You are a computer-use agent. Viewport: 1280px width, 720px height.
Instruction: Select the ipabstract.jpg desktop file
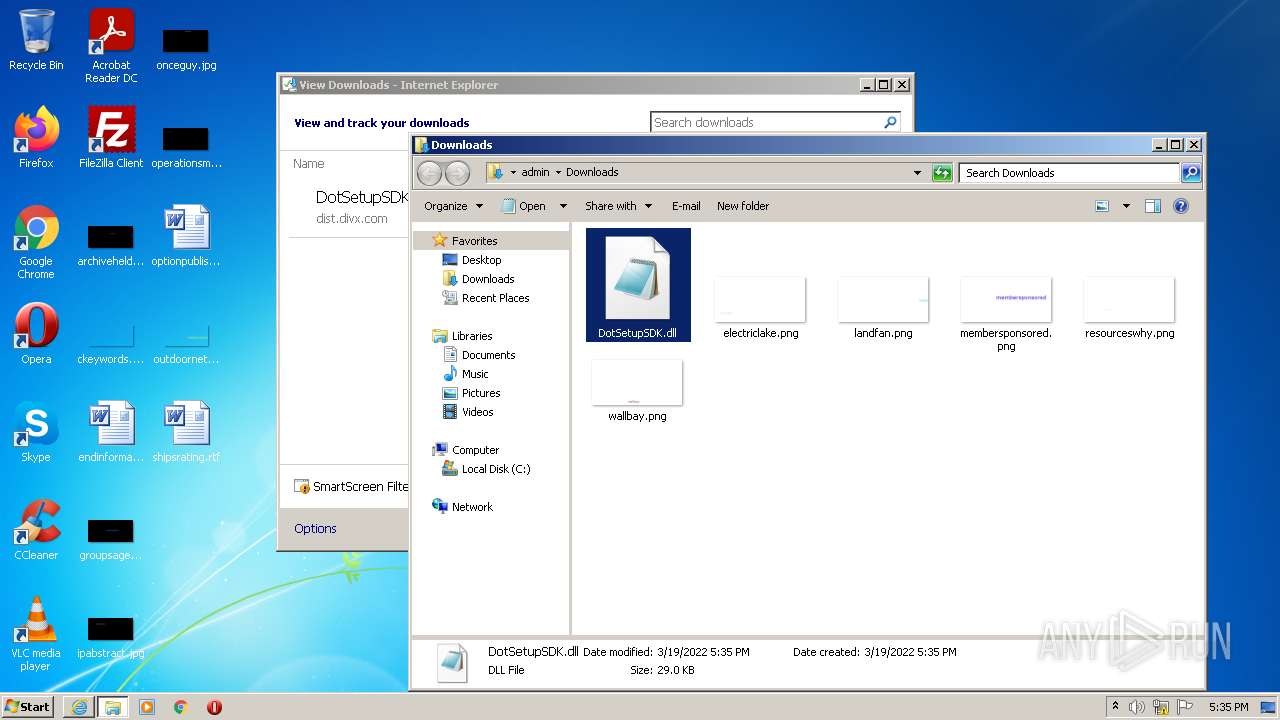click(111, 636)
